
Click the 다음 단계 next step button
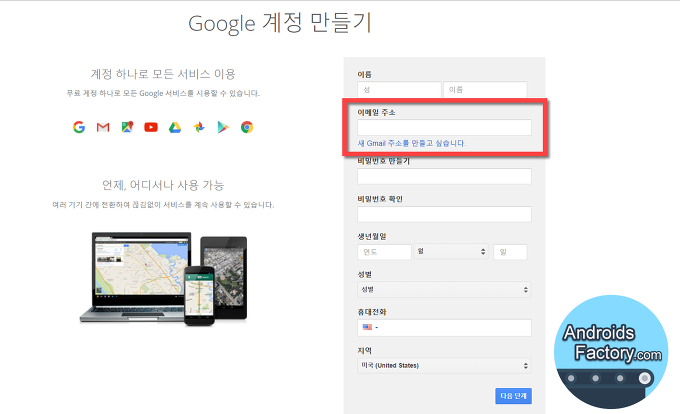513,396
